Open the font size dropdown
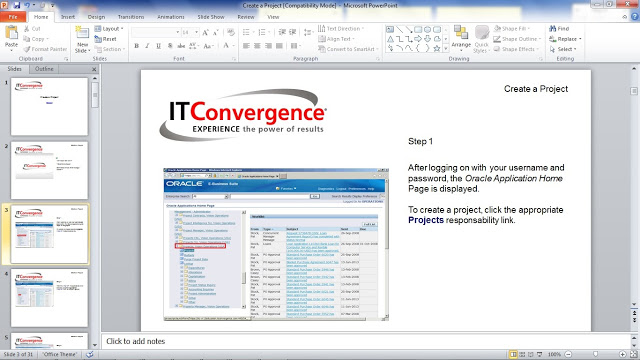640x360 pixels. (196, 32)
